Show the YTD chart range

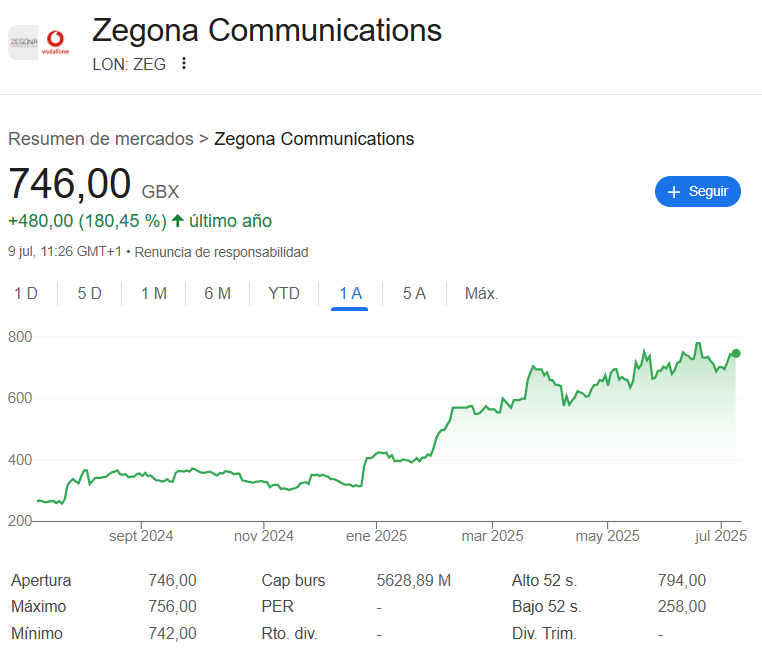pos(285,293)
